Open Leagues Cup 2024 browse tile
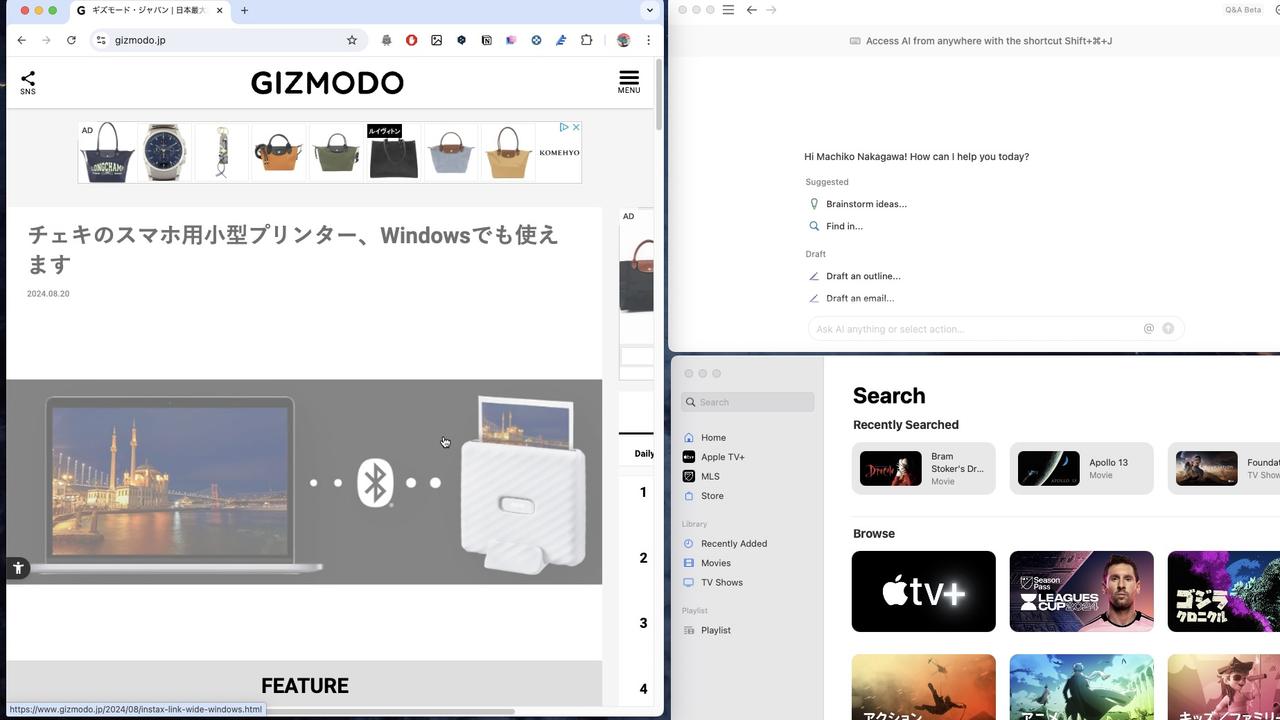The height and width of the screenshot is (720, 1280). pyautogui.click(x=1081, y=591)
